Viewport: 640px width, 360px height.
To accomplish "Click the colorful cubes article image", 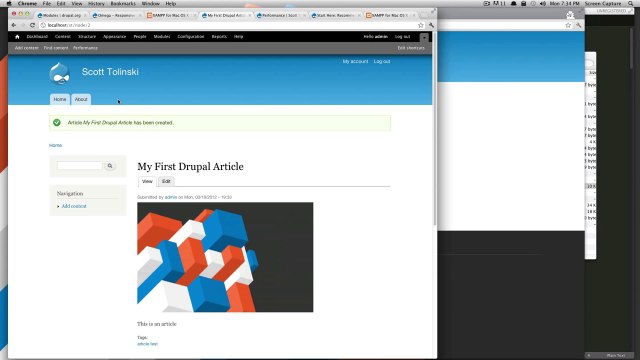I will pyautogui.click(x=225, y=257).
